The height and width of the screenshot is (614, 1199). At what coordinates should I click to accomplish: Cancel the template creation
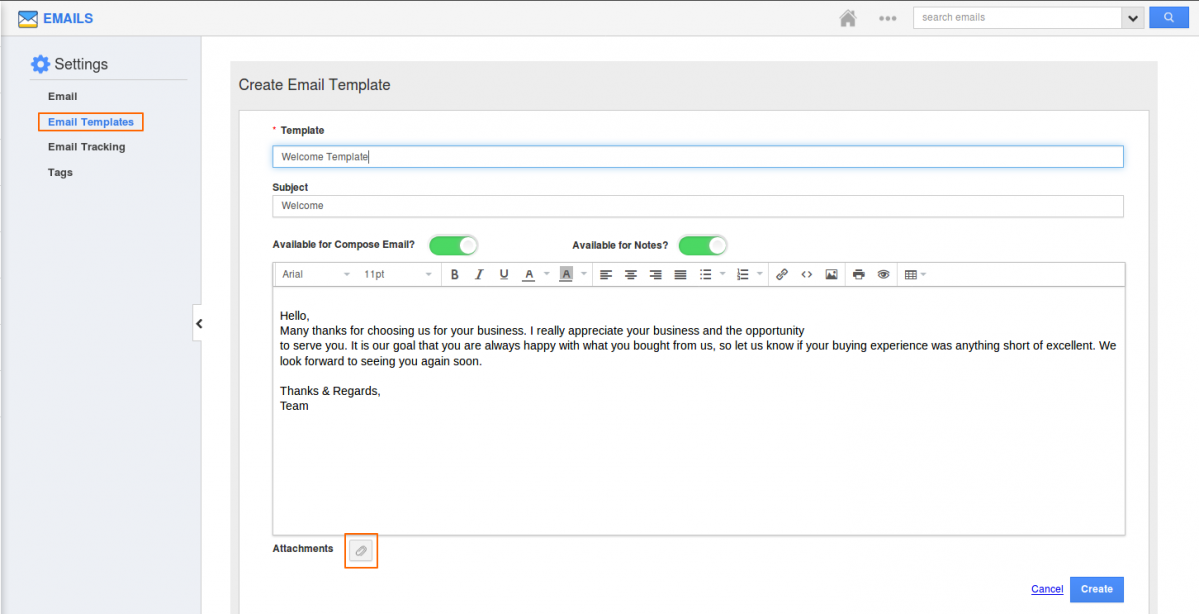coord(1047,589)
